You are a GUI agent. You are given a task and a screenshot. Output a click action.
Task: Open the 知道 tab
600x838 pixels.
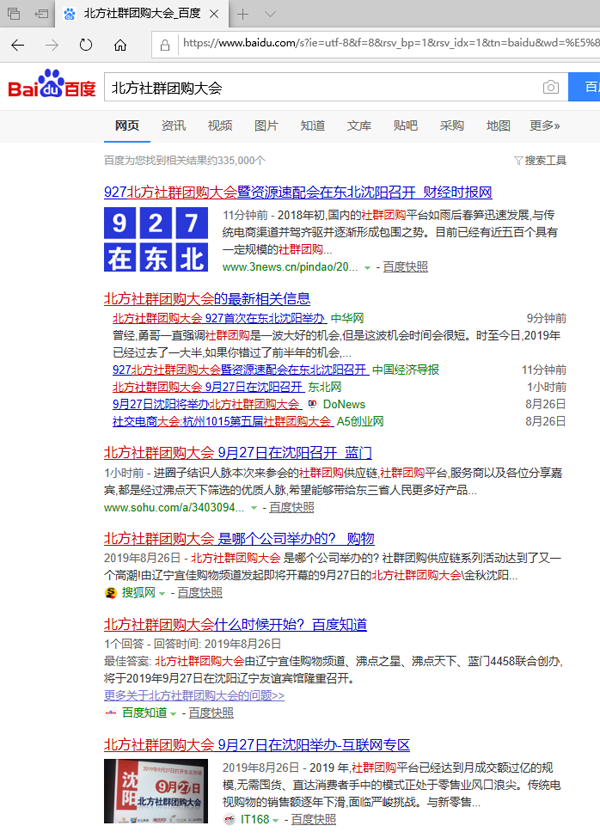tap(313, 126)
